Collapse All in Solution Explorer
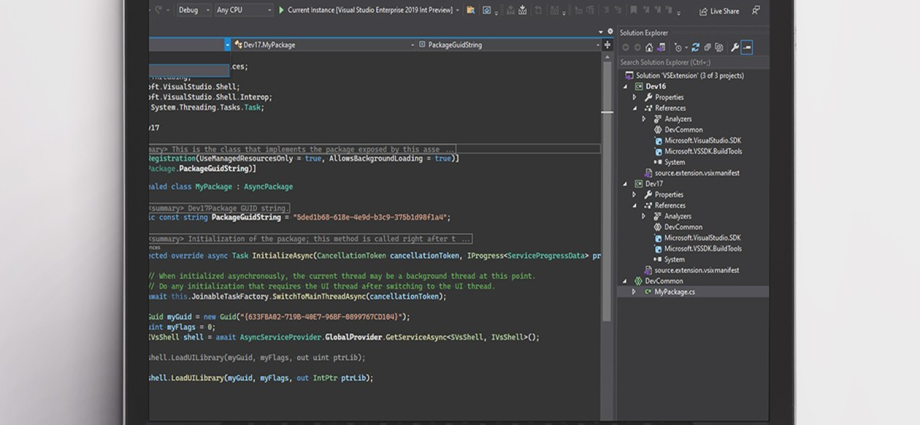Screen dimensions: 920x425 [x=708, y=48]
